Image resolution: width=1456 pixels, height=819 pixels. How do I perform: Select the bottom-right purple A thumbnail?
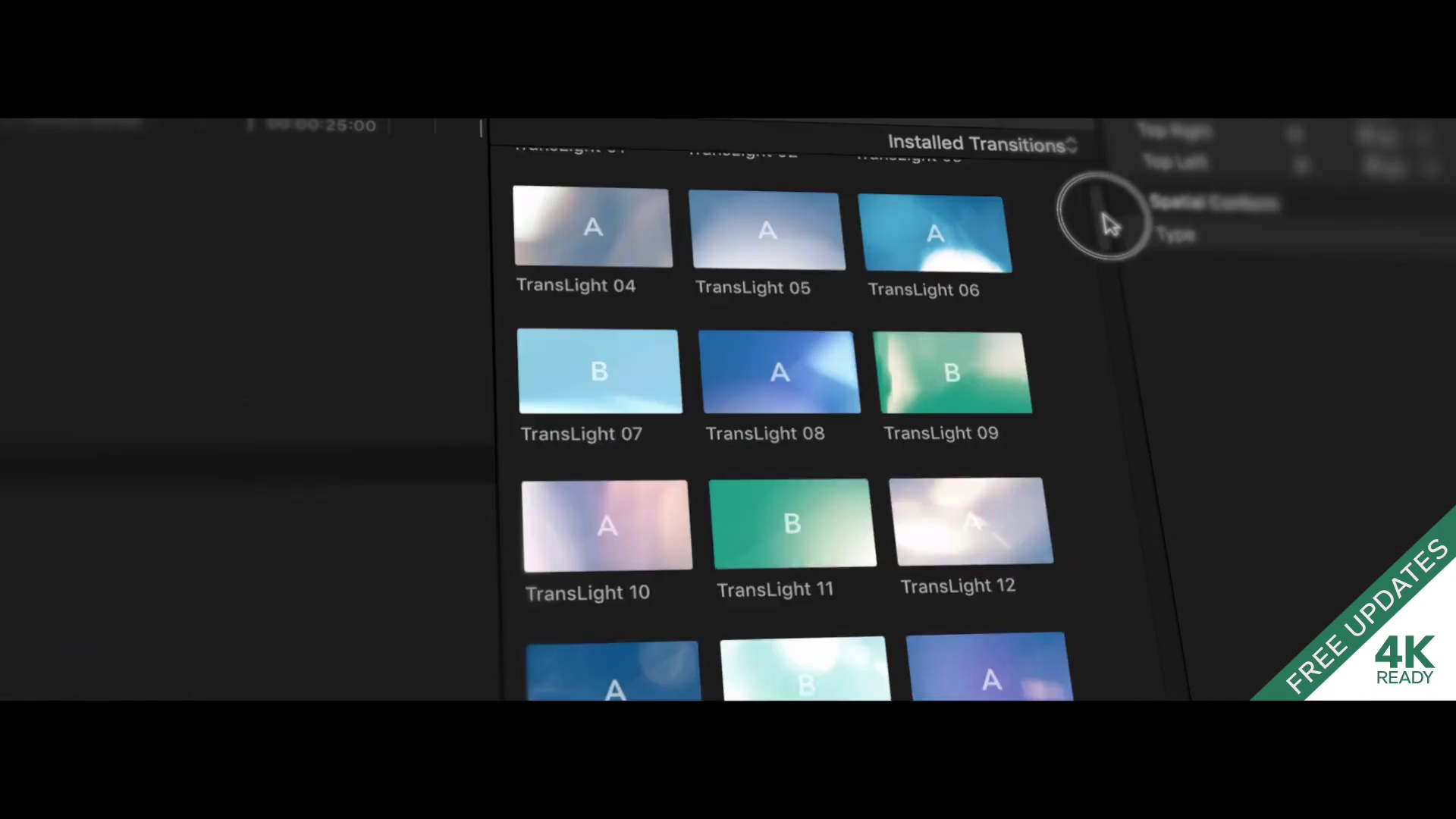click(989, 667)
